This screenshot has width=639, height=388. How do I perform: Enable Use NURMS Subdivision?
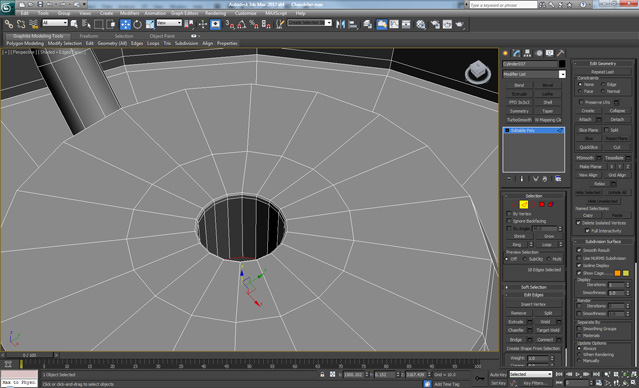pos(579,258)
